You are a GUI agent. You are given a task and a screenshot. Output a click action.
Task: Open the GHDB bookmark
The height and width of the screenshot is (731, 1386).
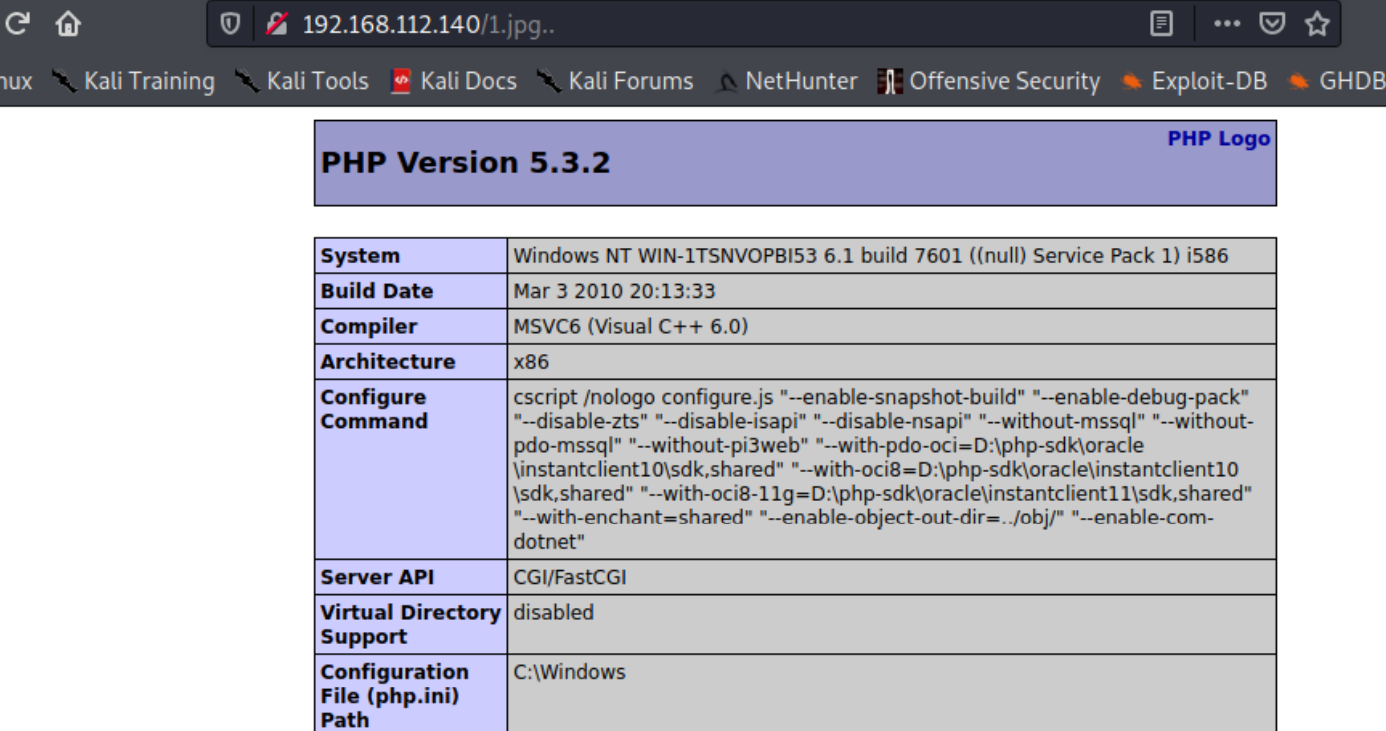click(x=1337, y=81)
